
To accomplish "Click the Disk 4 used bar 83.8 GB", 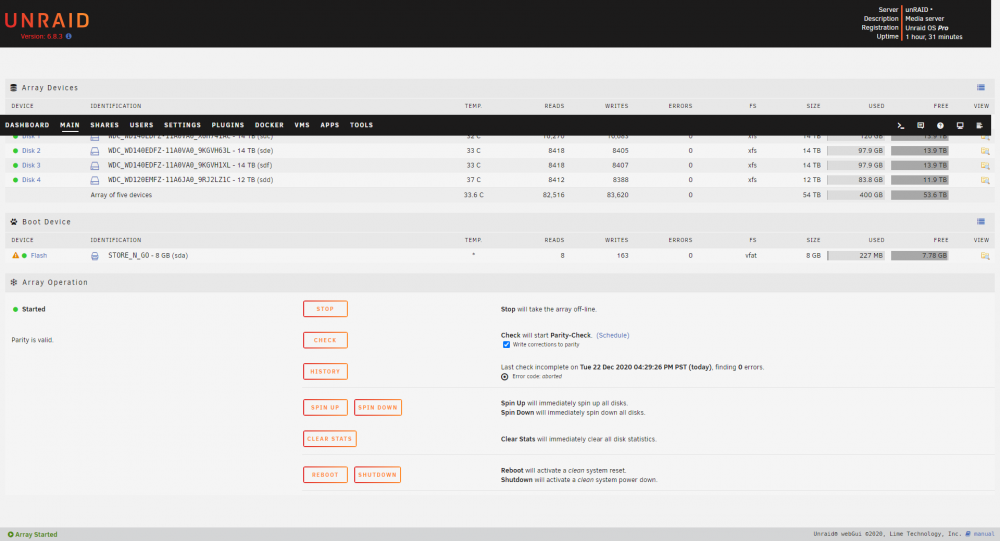I will coord(856,180).
